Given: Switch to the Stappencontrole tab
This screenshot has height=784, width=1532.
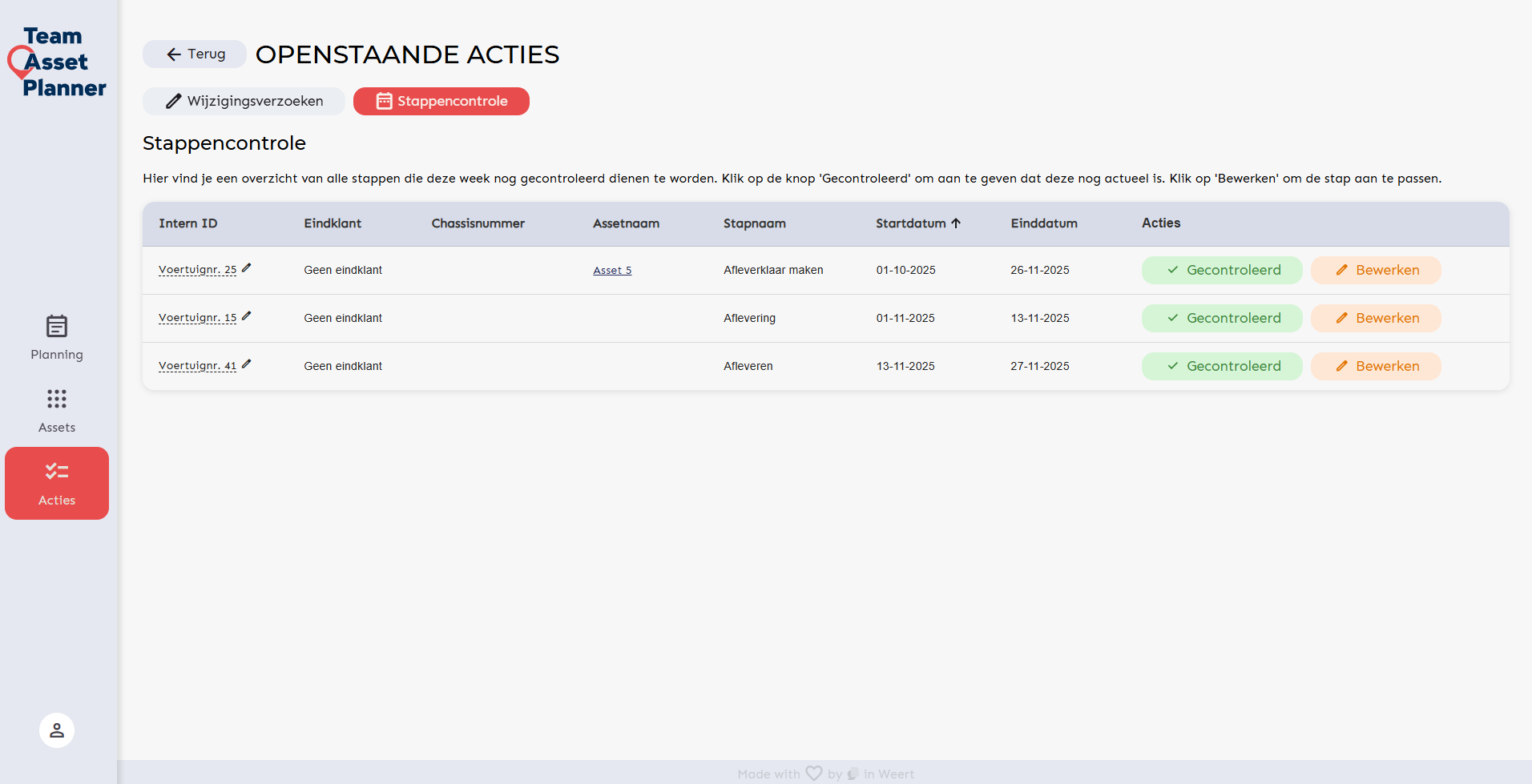Looking at the screenshot, I should (441, 101).
